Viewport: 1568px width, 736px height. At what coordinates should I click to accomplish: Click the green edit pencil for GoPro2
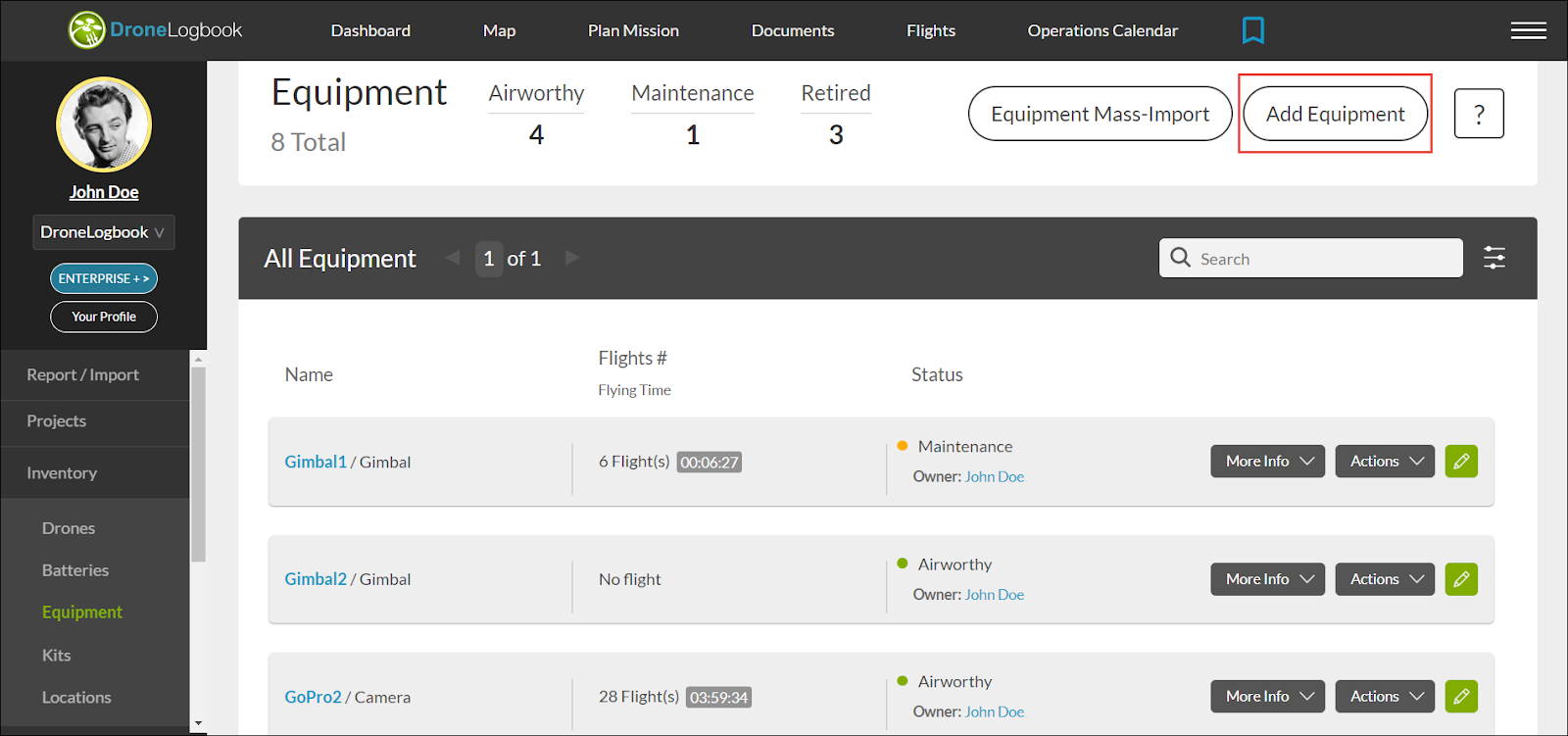[1461, 697]
